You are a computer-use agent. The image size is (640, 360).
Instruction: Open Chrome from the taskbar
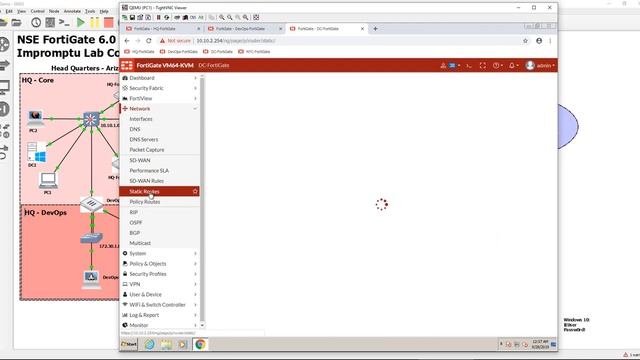(x=200, y=344)
